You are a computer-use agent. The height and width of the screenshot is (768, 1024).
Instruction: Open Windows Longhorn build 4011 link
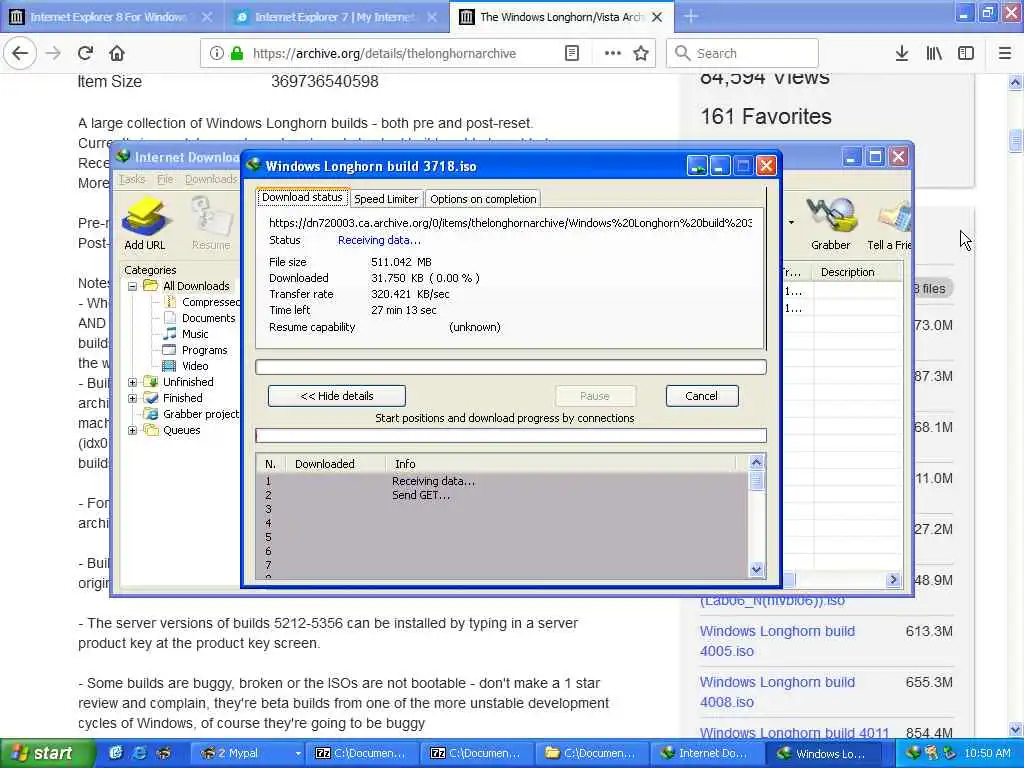point(794,733)
